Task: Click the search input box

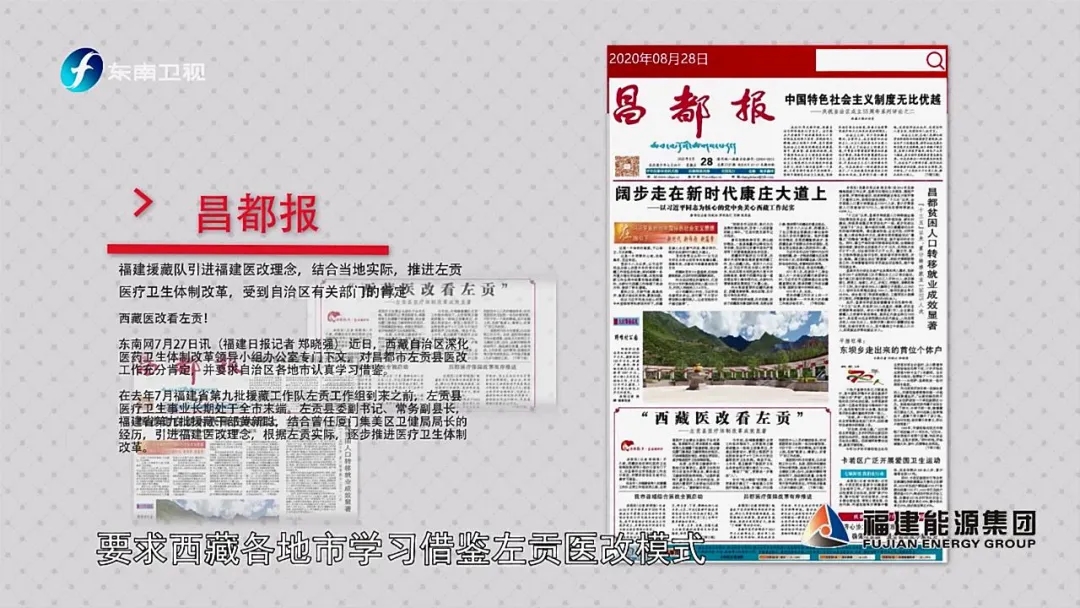Action: click(x=868, y=61)
